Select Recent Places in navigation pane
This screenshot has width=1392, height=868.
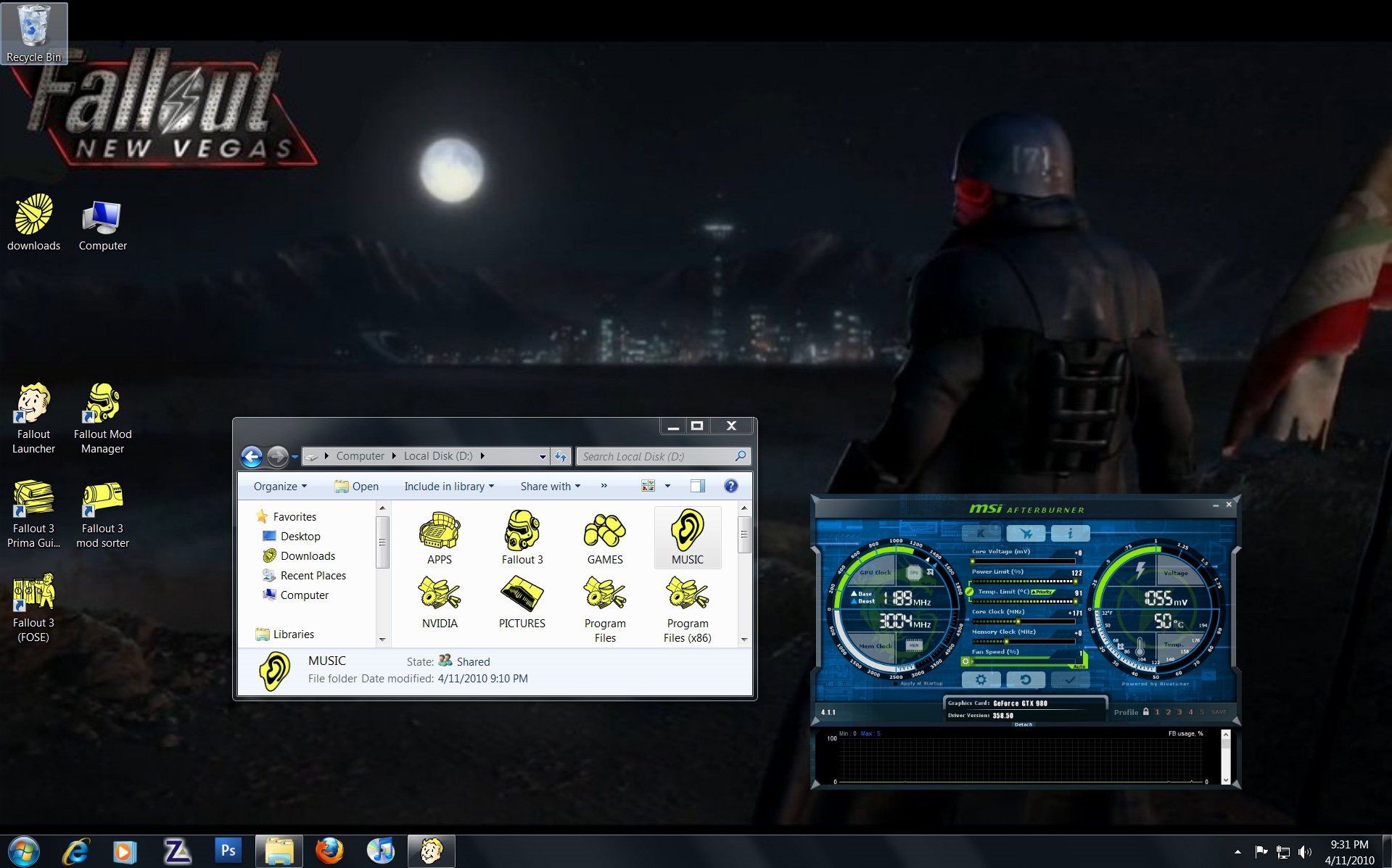point(304,575)
